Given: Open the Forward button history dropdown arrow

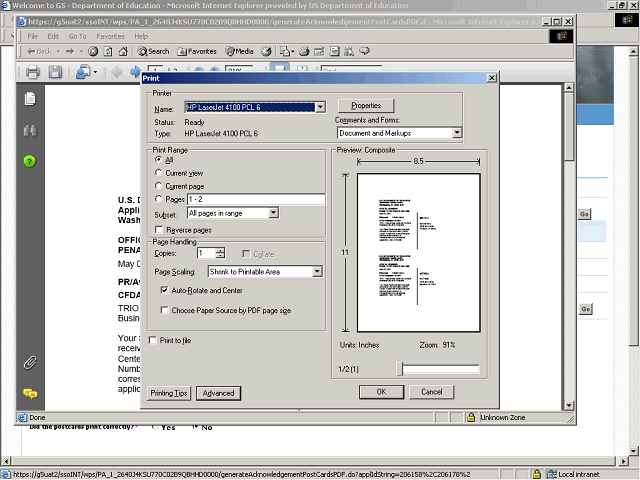Looking at the screenshot, I should [x=81, y=51].
